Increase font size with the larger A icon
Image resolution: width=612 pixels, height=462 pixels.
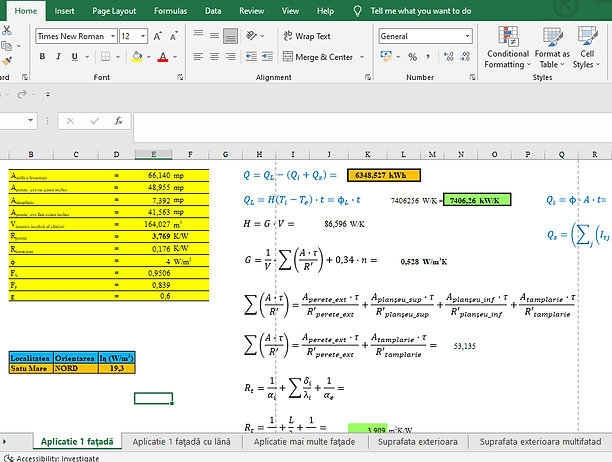pyautogui.click(x=159, y=36)
